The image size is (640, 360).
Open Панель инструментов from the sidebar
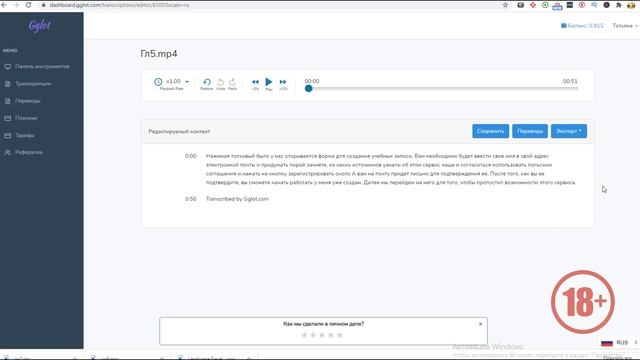pos(42,67)
